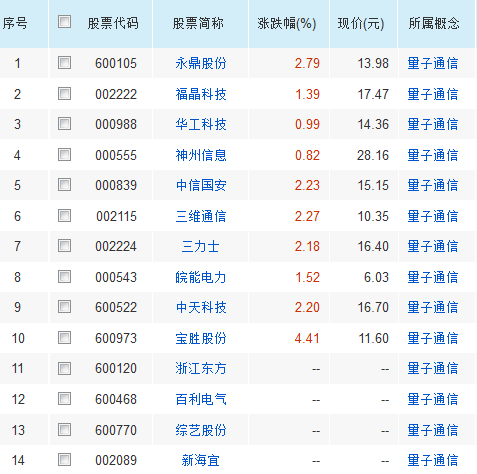This screenshot has height=474, width=477.
Task: Tick checkbox beside code 600120
Action: [64, 369]
